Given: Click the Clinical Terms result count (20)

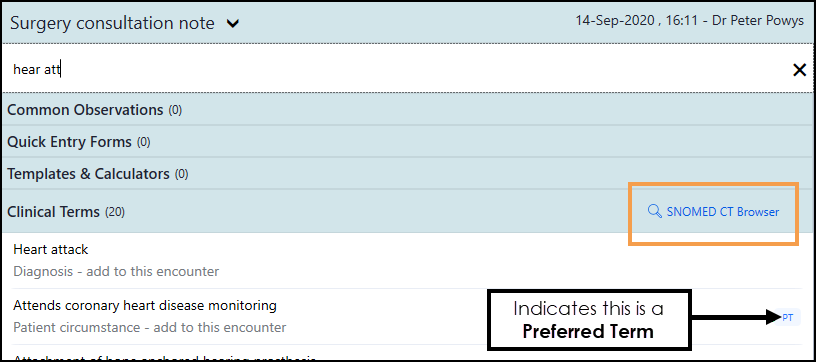Looking at the screenshot, I should pos(115,212).
